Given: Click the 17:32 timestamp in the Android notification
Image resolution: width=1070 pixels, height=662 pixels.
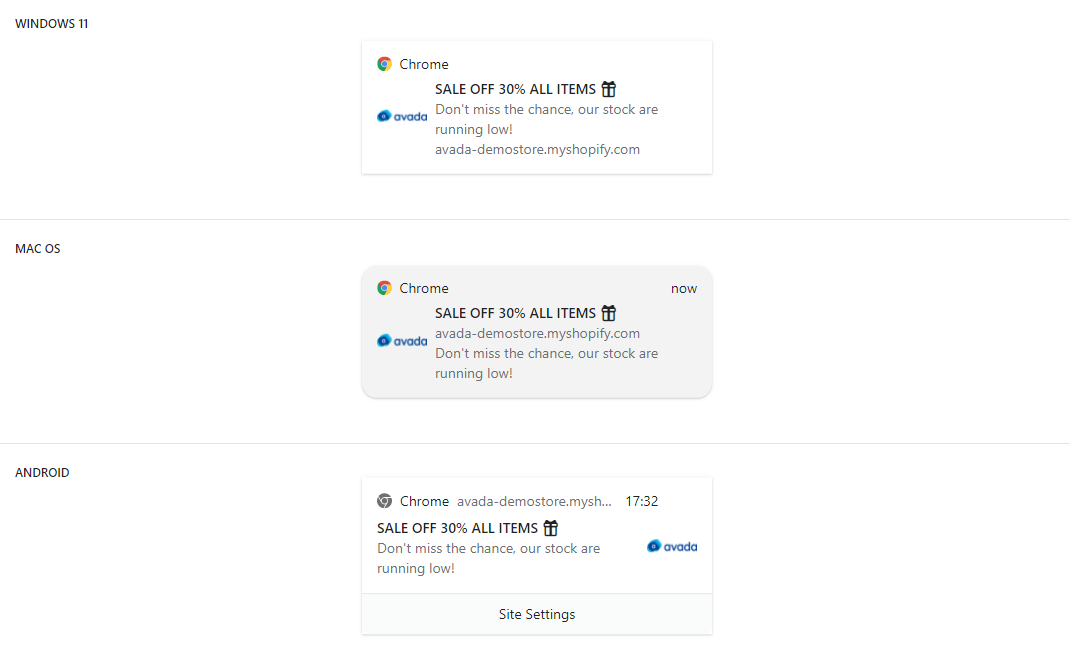Looking at the screenshot, I should click(x=641, y=501).
